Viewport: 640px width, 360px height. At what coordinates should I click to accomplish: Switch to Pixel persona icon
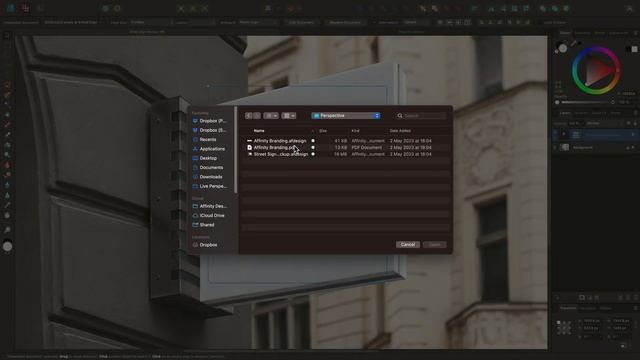click(x=25, y=8)
